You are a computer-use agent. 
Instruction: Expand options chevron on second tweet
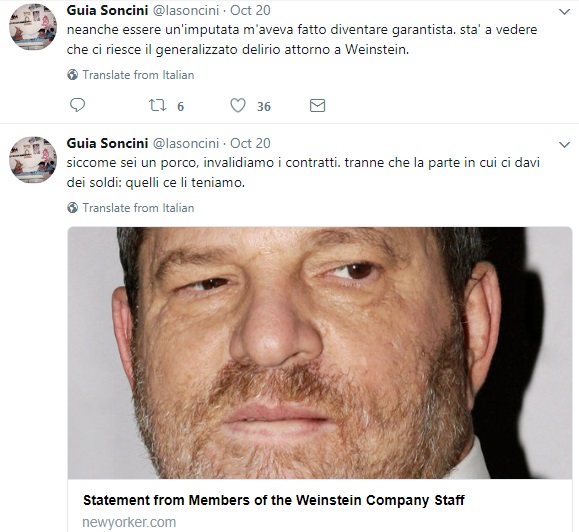click(x=564, y=145)
